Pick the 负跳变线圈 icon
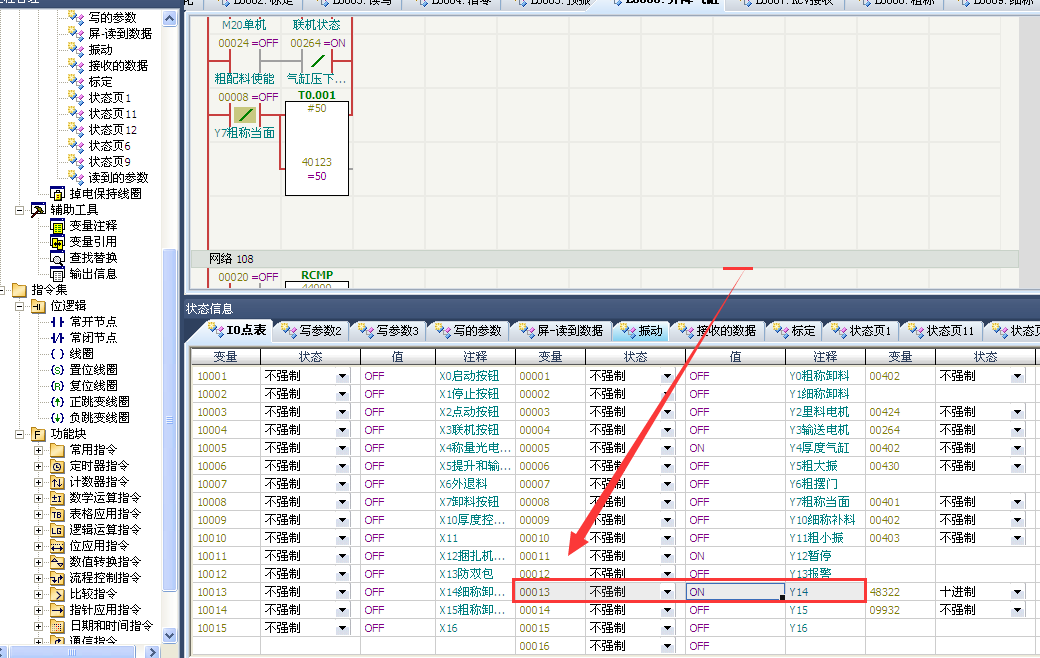1040x658 pixels. point(58,417)
